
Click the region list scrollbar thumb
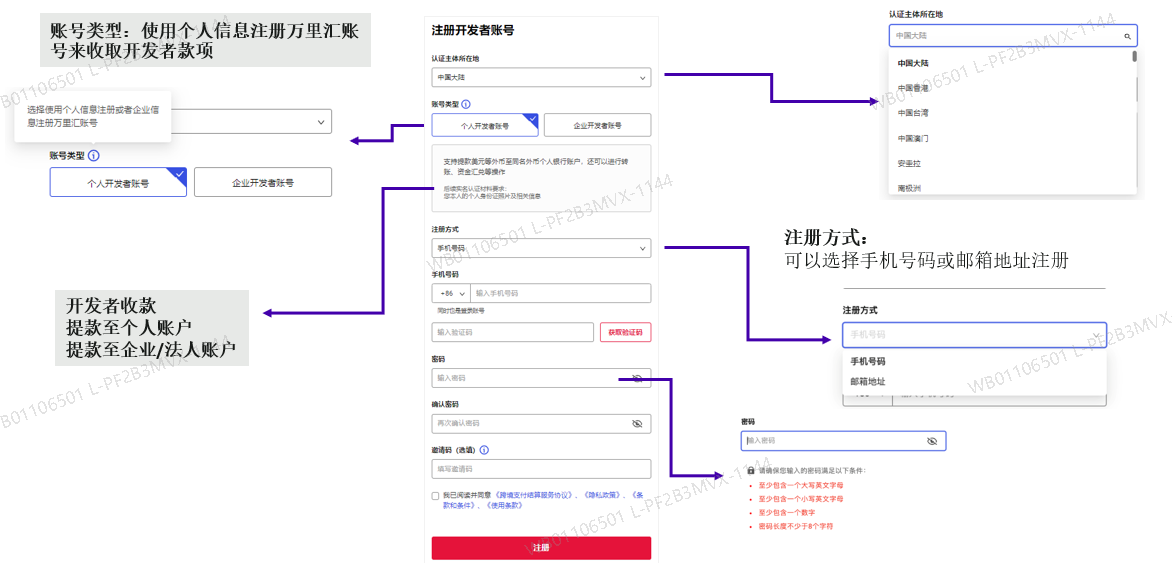click(1135, 56)
